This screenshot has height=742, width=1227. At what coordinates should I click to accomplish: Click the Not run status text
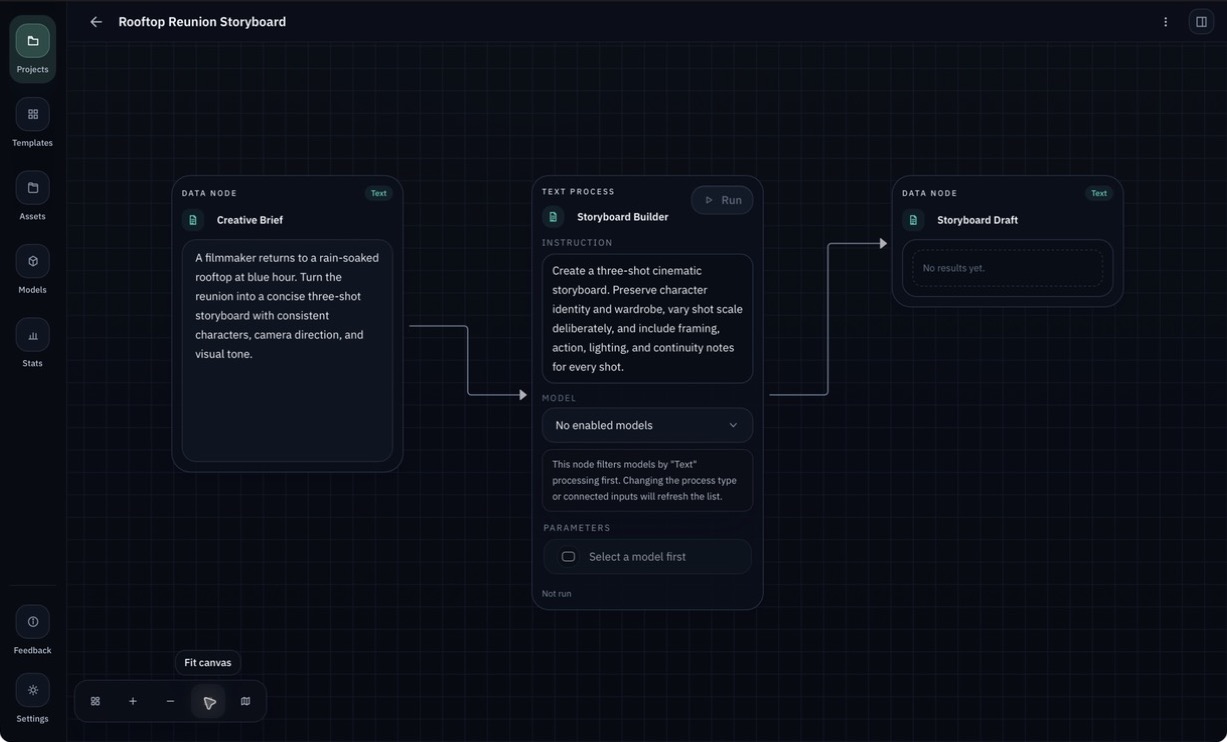(x=557, y=594)
